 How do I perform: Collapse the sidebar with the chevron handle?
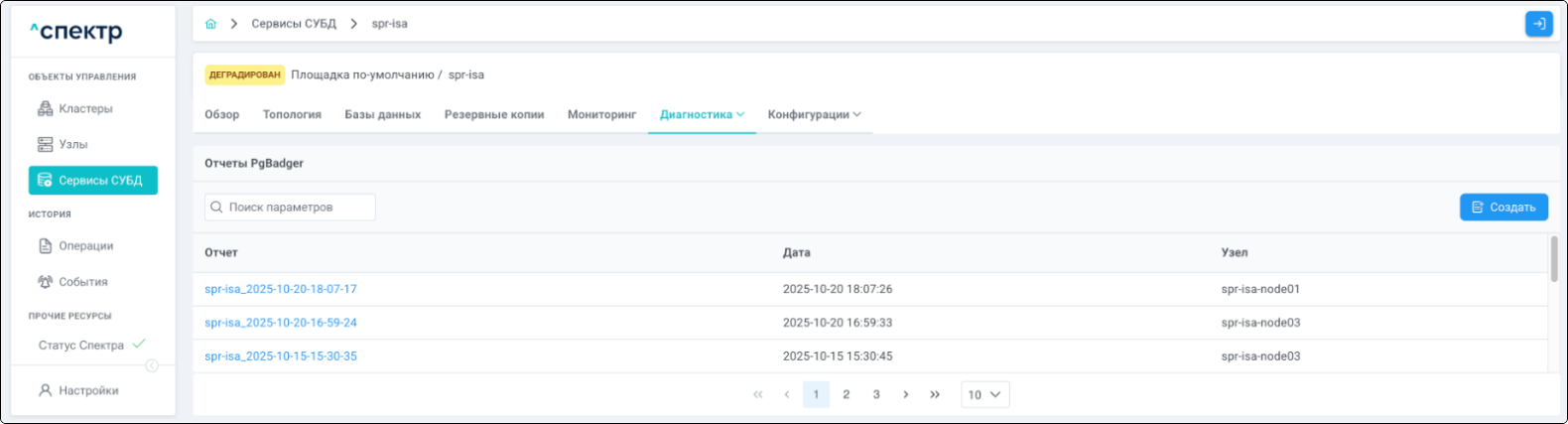pos(152,365)
